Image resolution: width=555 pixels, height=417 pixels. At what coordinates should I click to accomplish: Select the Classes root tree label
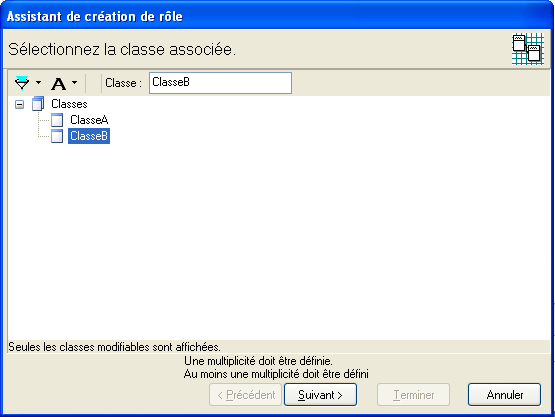pos(69,104)
